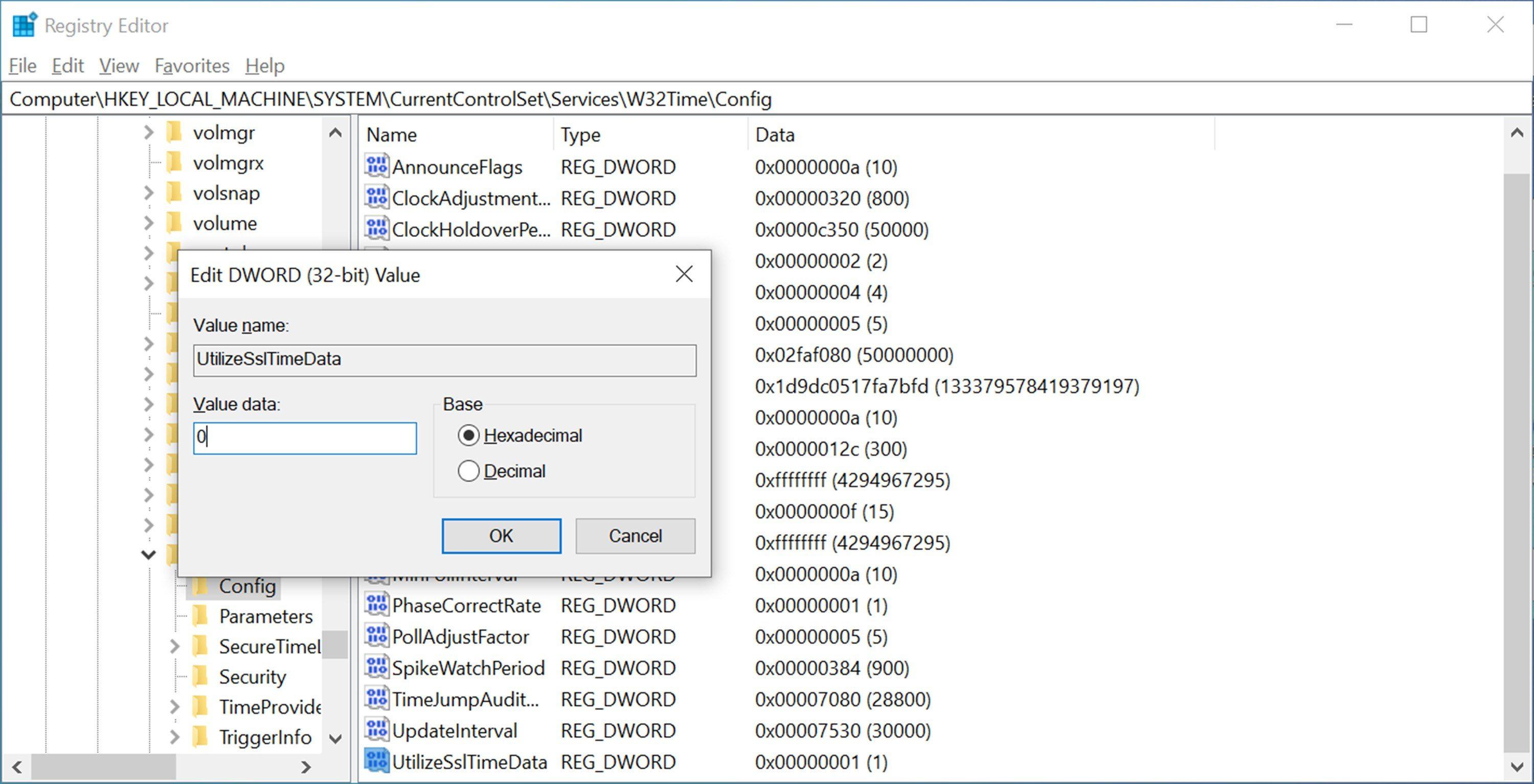The width and height of the screenshot is (1534, 784).
Task: Expand the volmgr tree node
Action: pyautogui.click(x=148, y=132)
